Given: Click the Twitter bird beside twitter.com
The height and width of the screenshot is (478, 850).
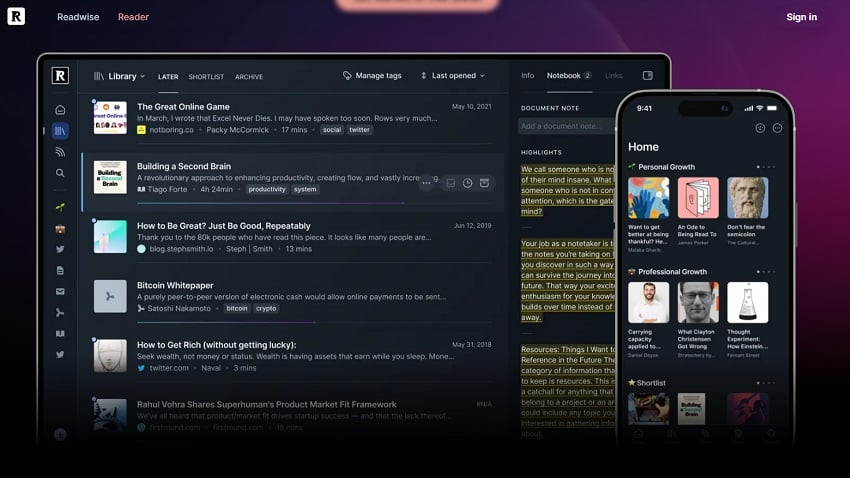Looking at the screenshot, I should click(141, 368).
